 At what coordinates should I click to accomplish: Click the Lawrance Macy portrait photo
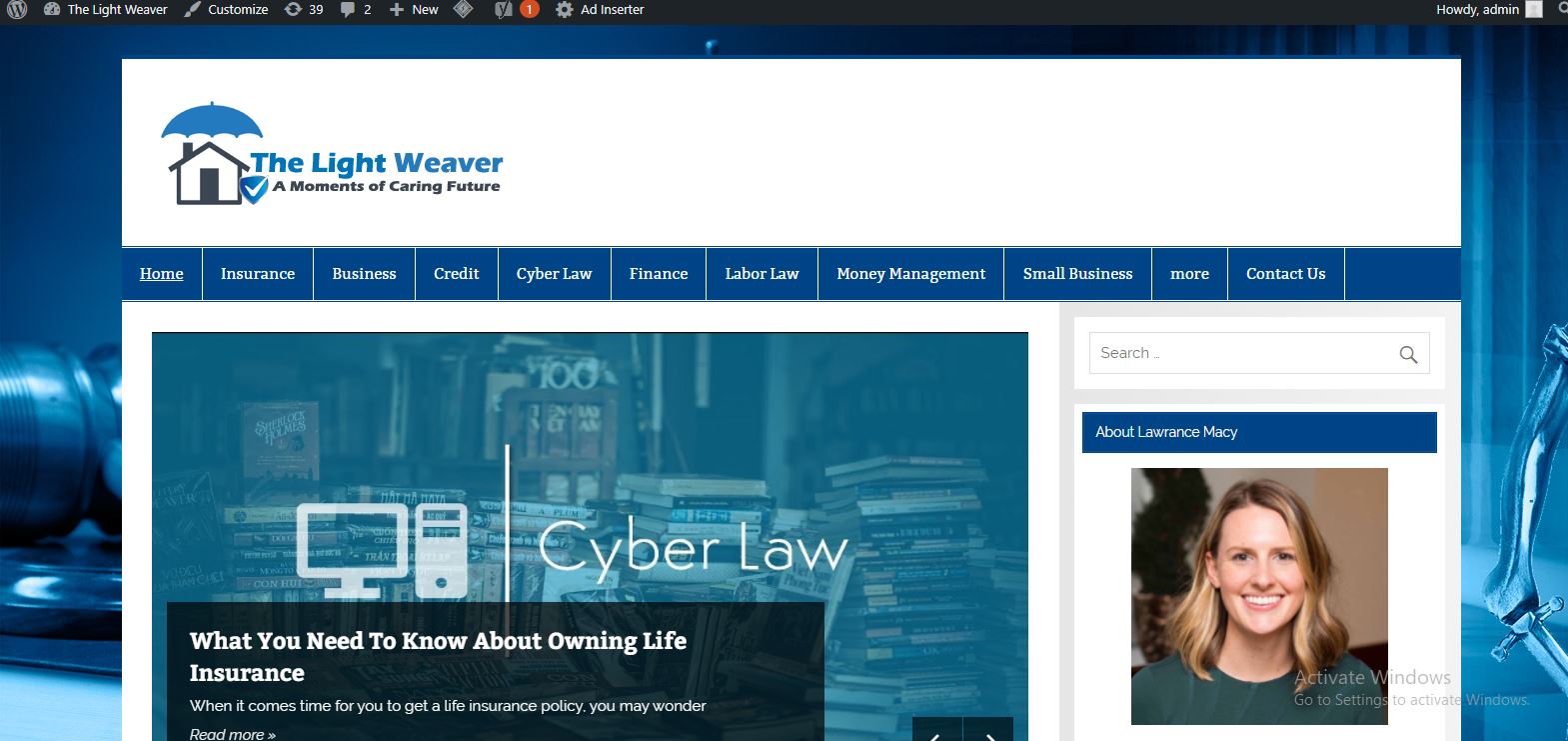click(1259, 596)
